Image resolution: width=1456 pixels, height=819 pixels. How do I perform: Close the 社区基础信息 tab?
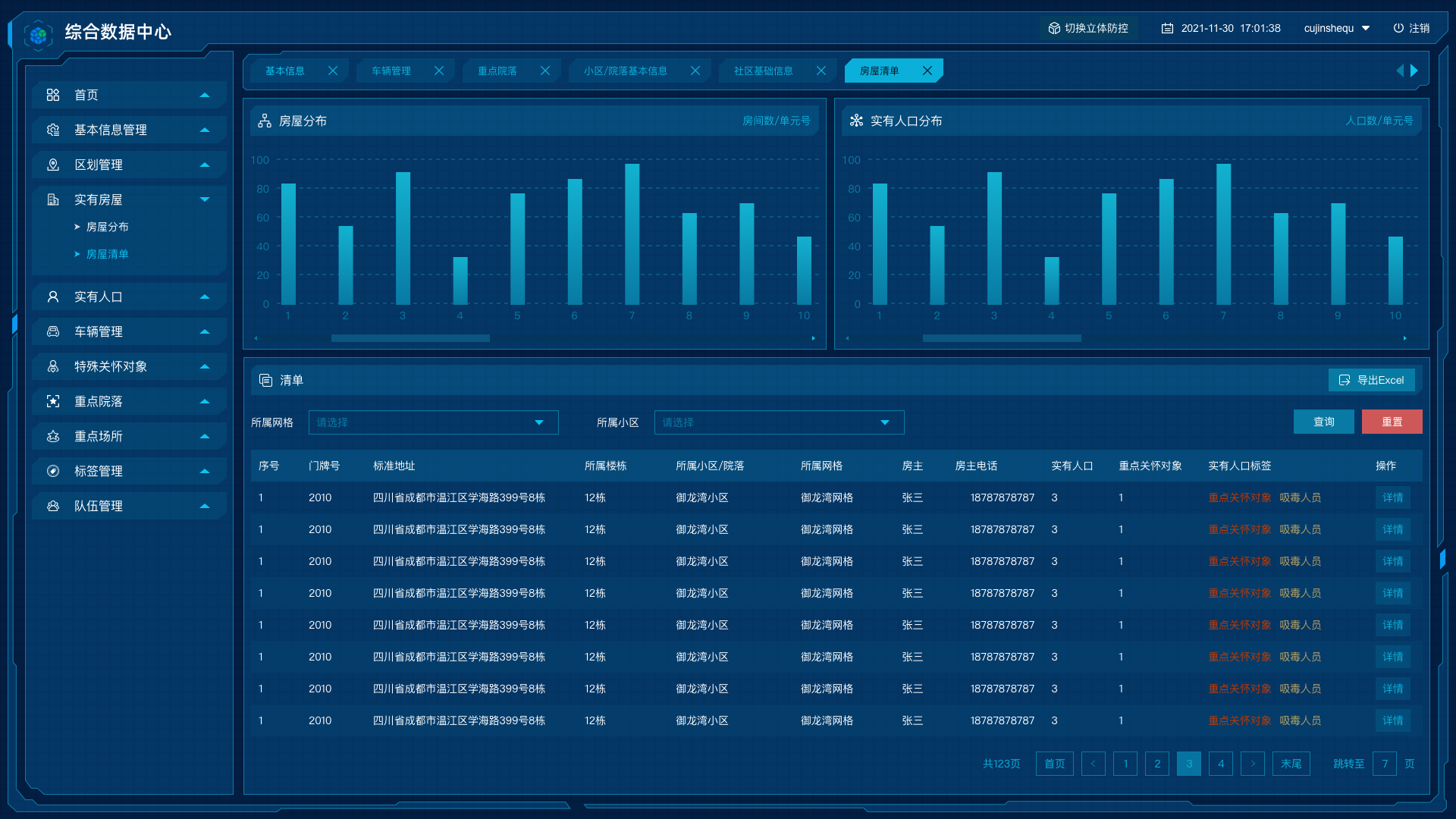pos(821,71)
